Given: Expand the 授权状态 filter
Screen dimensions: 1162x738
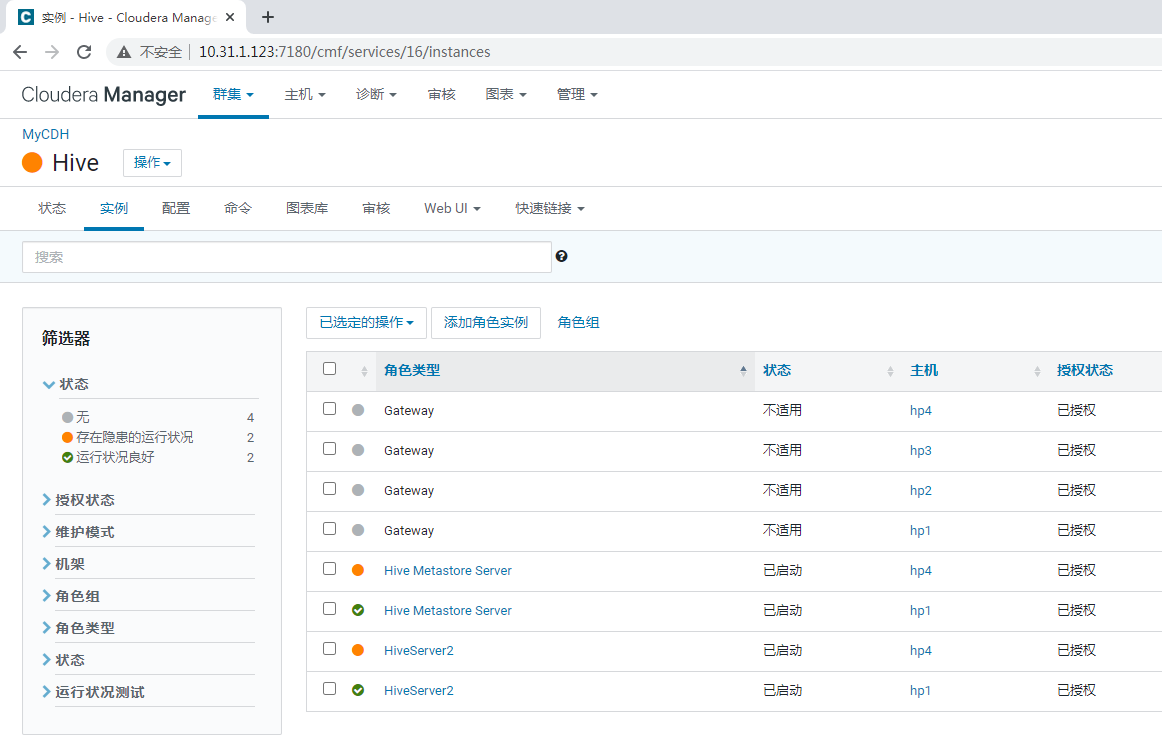Looking at the screenshot, I should 79,500.
